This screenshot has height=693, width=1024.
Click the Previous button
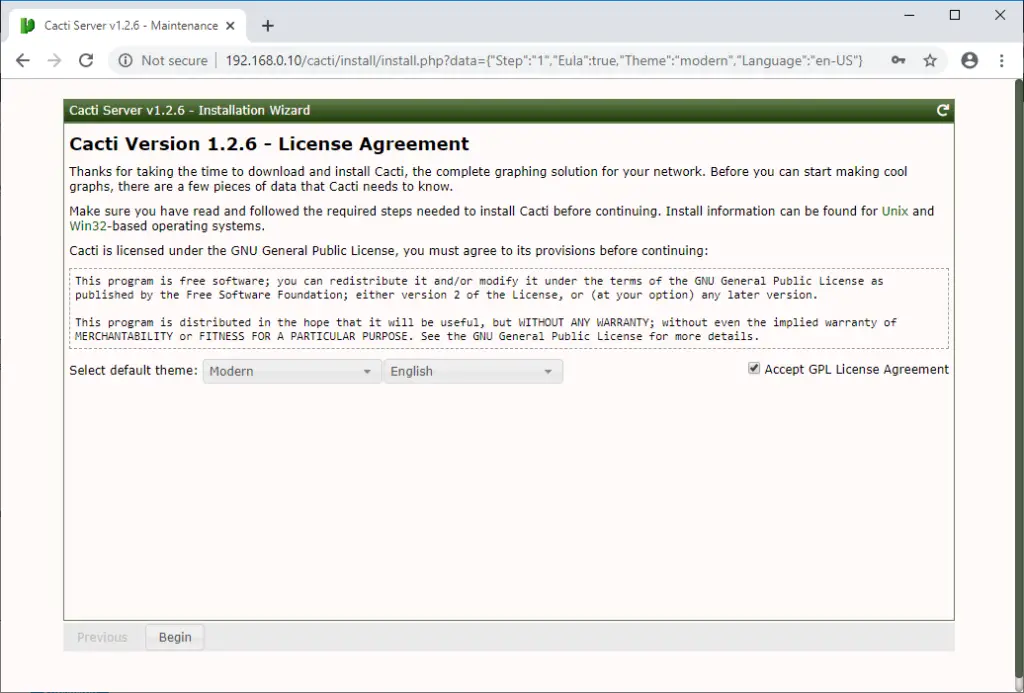click(103, 637)
